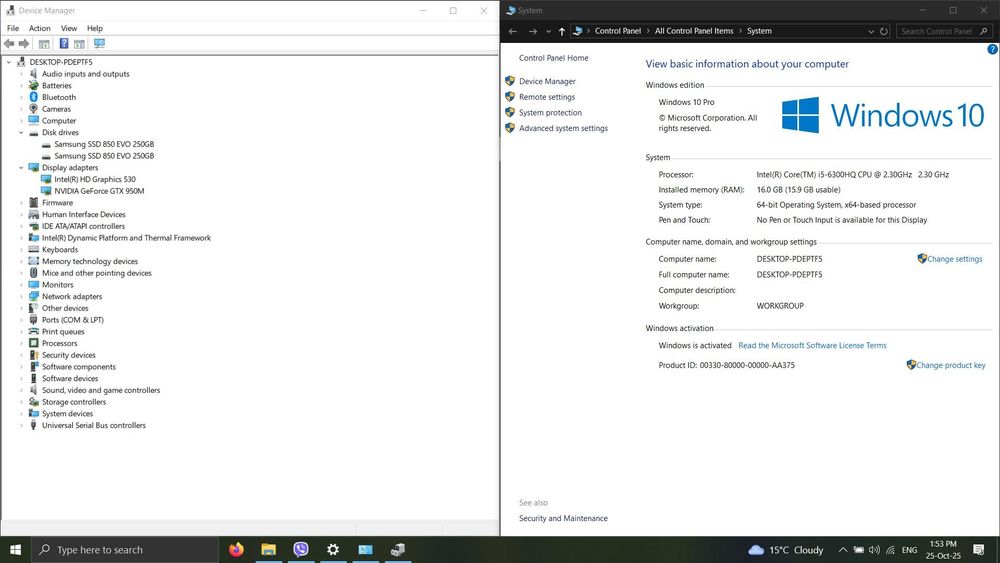Show hidden tray icons with the chevron
Screen dimensions: 1000x563
pos(842,550)
